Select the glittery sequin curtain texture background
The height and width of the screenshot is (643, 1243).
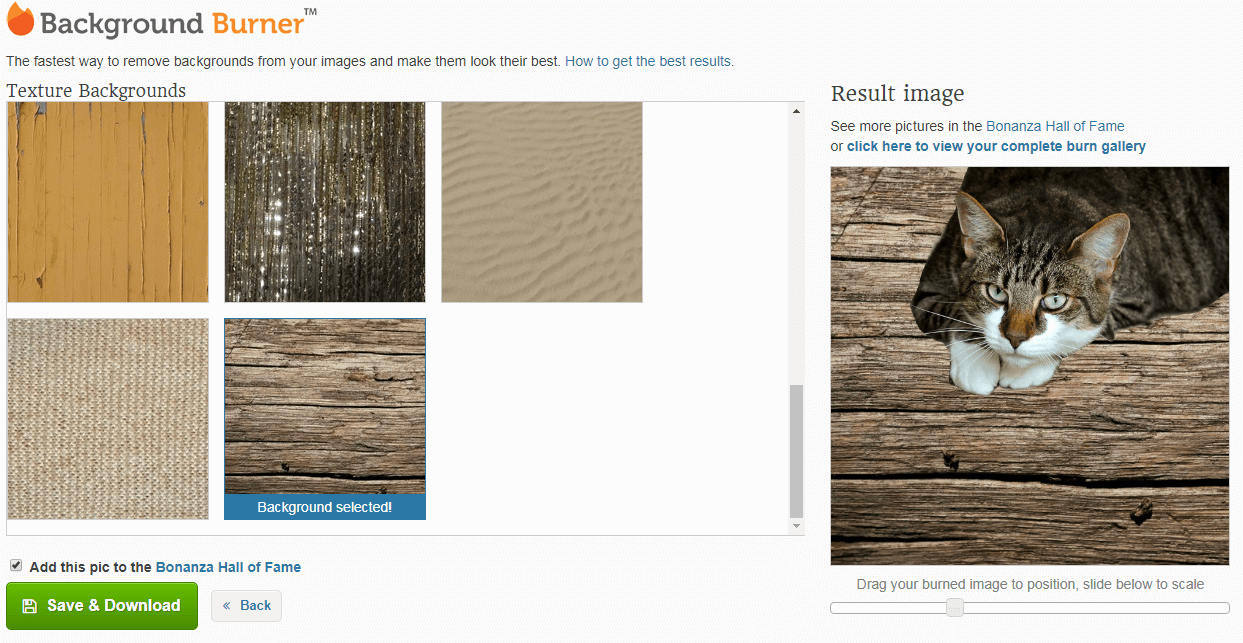325,201
